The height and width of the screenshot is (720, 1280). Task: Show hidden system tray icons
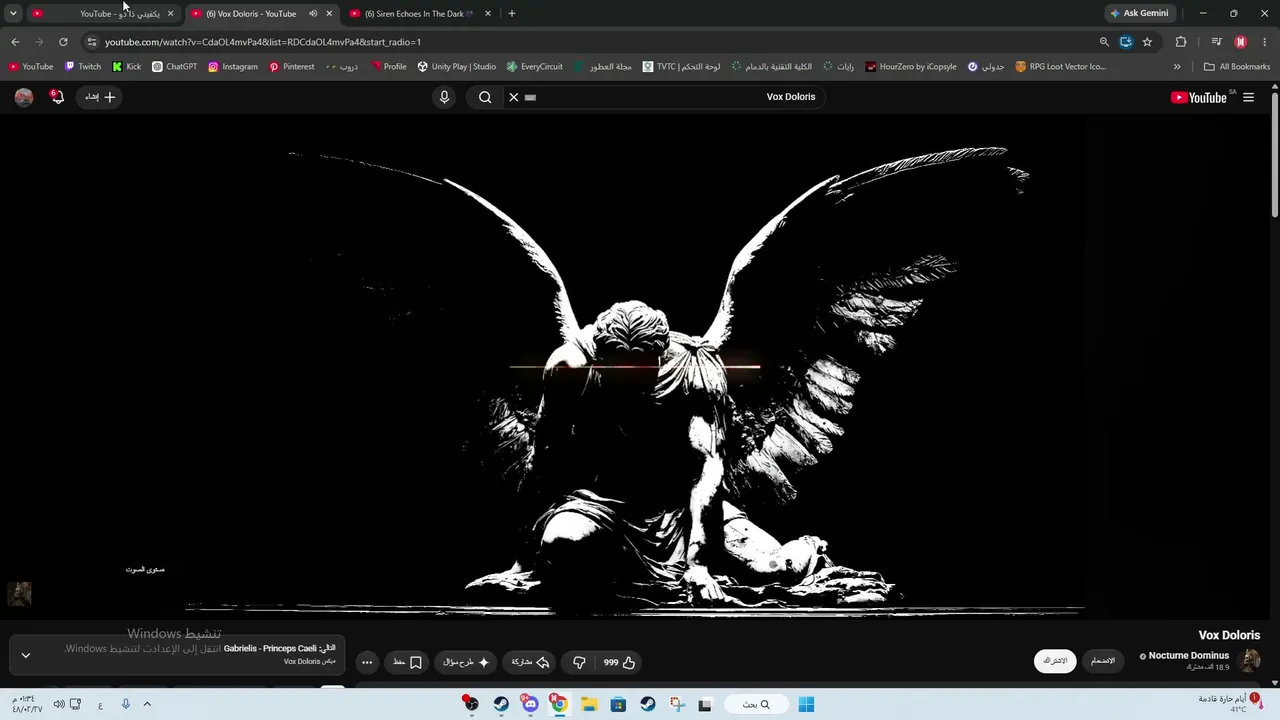(147, 704)
